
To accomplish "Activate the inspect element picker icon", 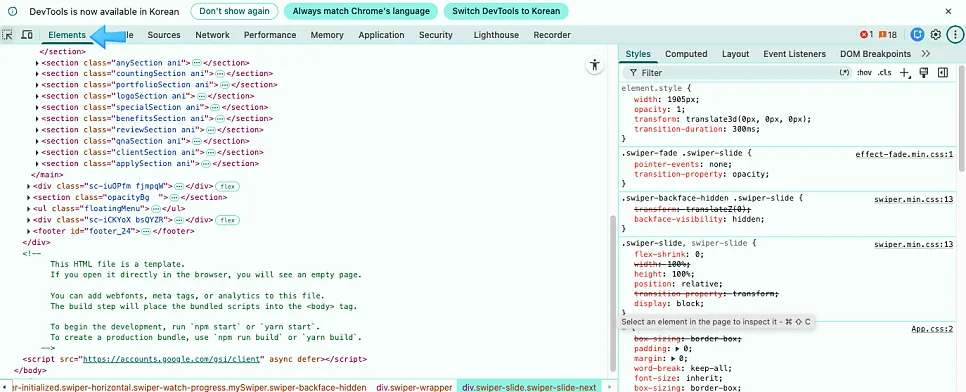I will [7, 35].
